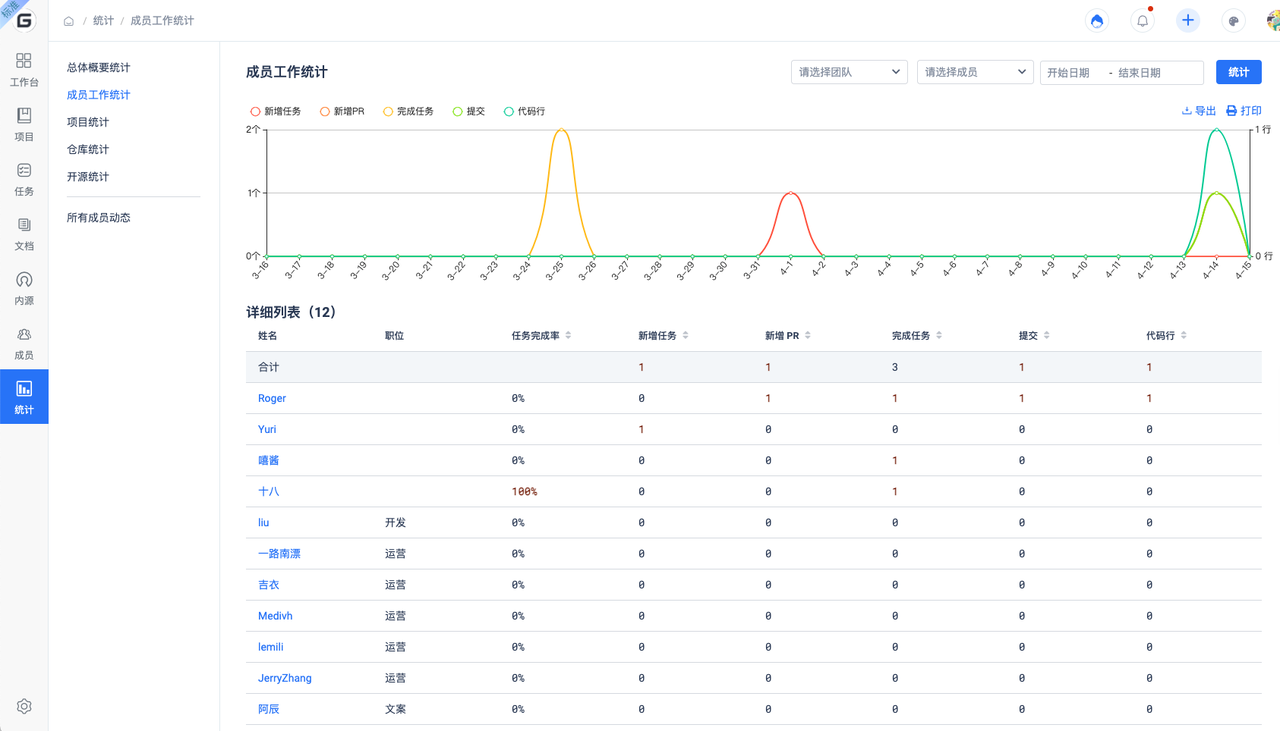Open member 阿辰's link
This screenshot has width=1280, height=731.
click(269, 709)
